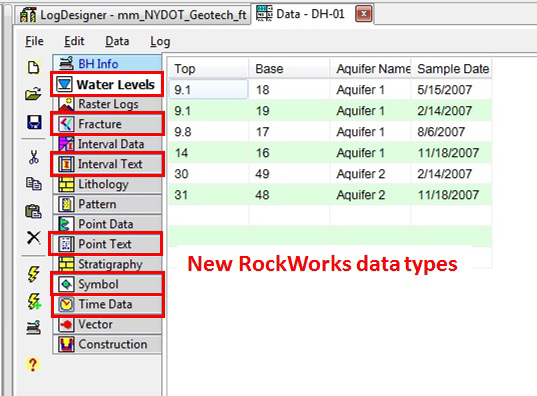Click Base cell with value 19

289,111
